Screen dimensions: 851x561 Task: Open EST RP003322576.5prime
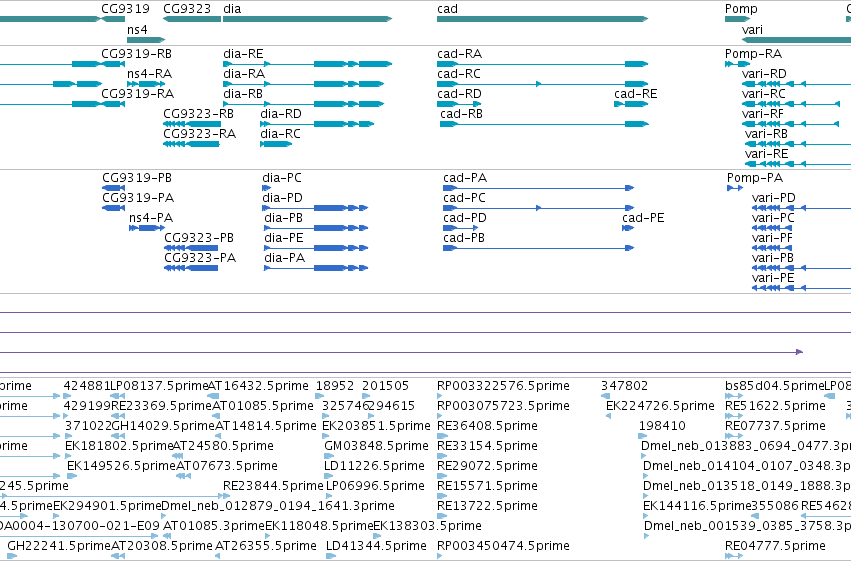point(503,386)
